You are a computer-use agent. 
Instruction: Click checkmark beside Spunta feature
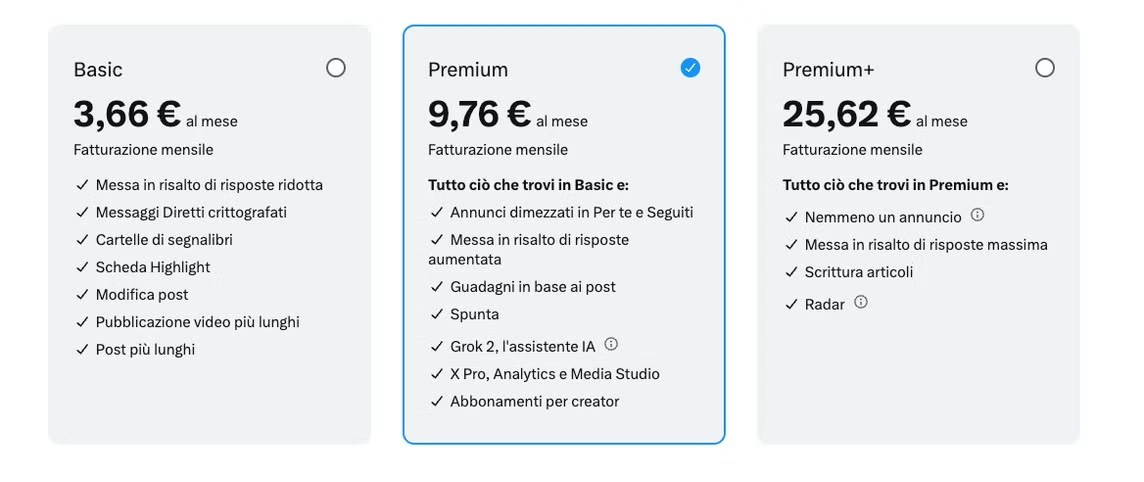tap(436, 314)
